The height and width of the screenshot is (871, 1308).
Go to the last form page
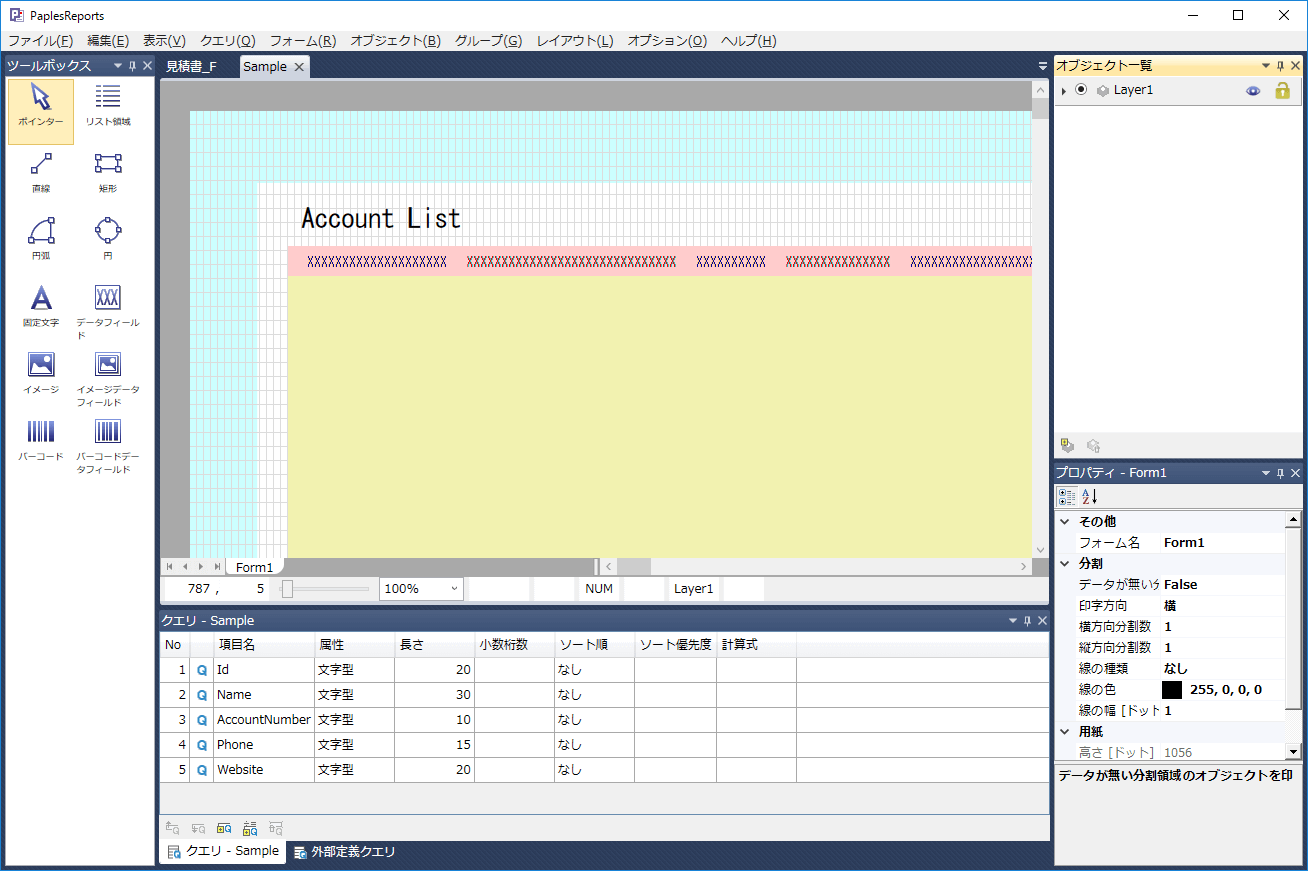click(x=218, y=567)
